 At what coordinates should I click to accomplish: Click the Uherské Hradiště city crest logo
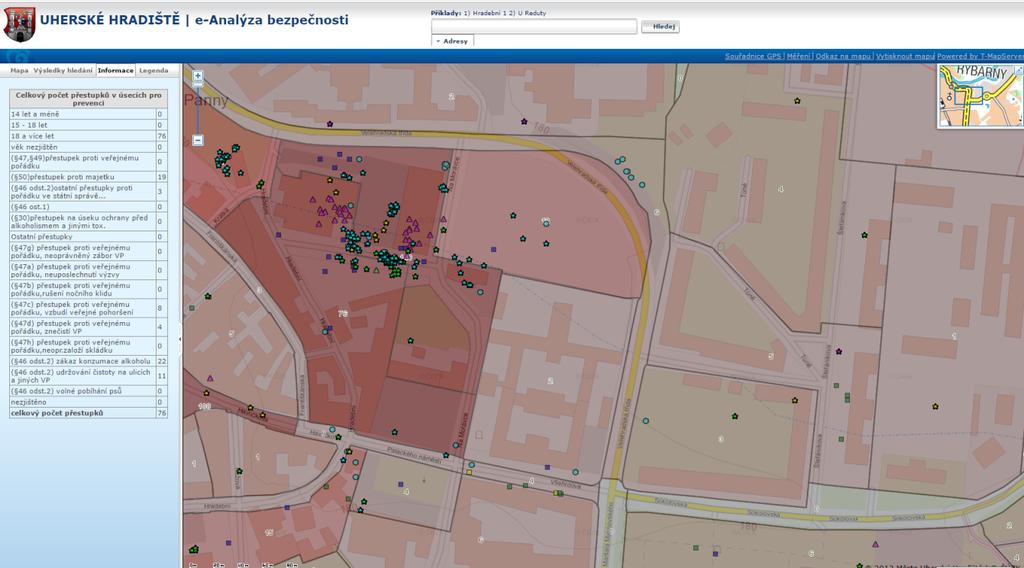(19, 24)
